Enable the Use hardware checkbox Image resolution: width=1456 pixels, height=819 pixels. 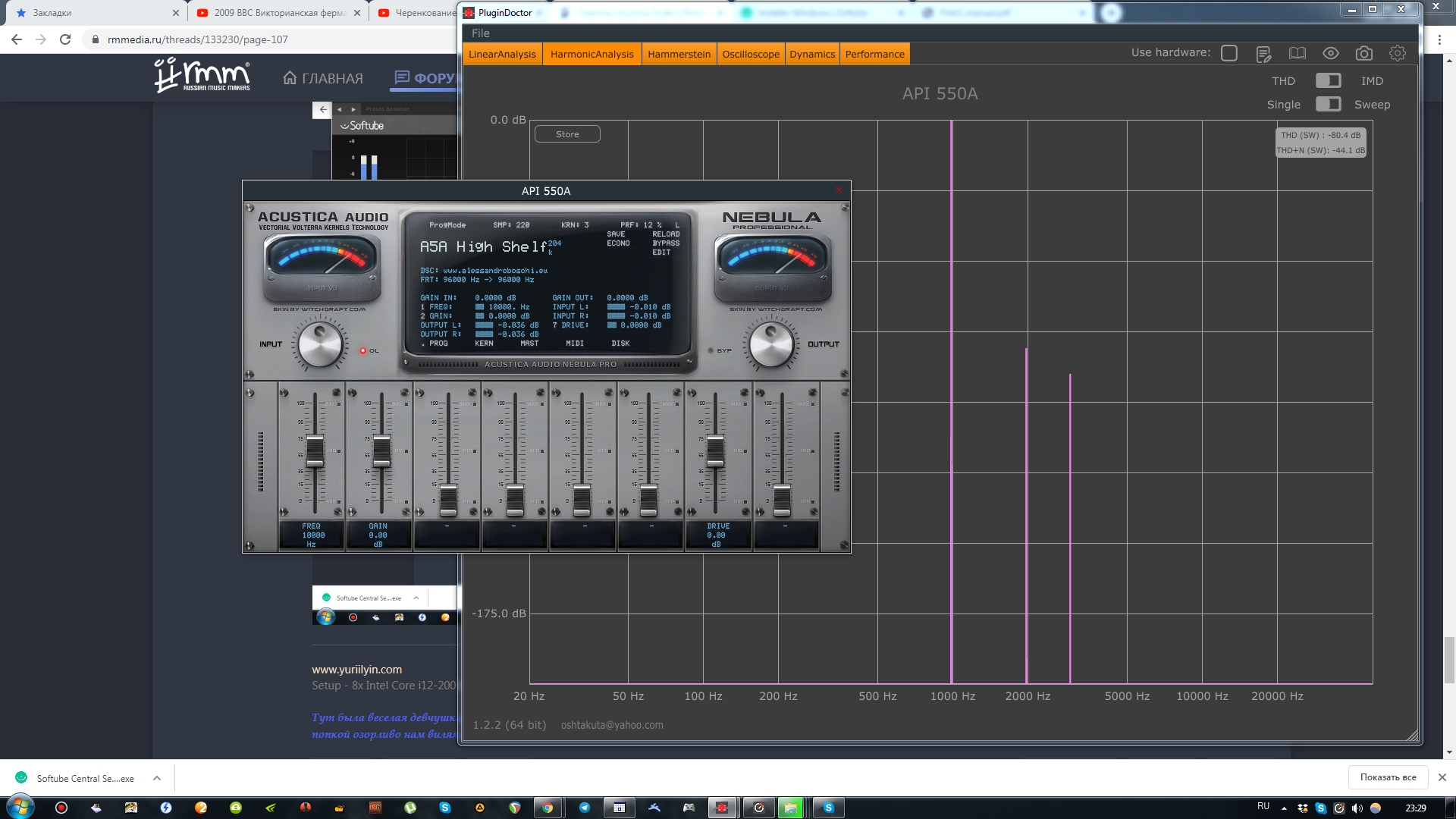(x=1229, y=53)
